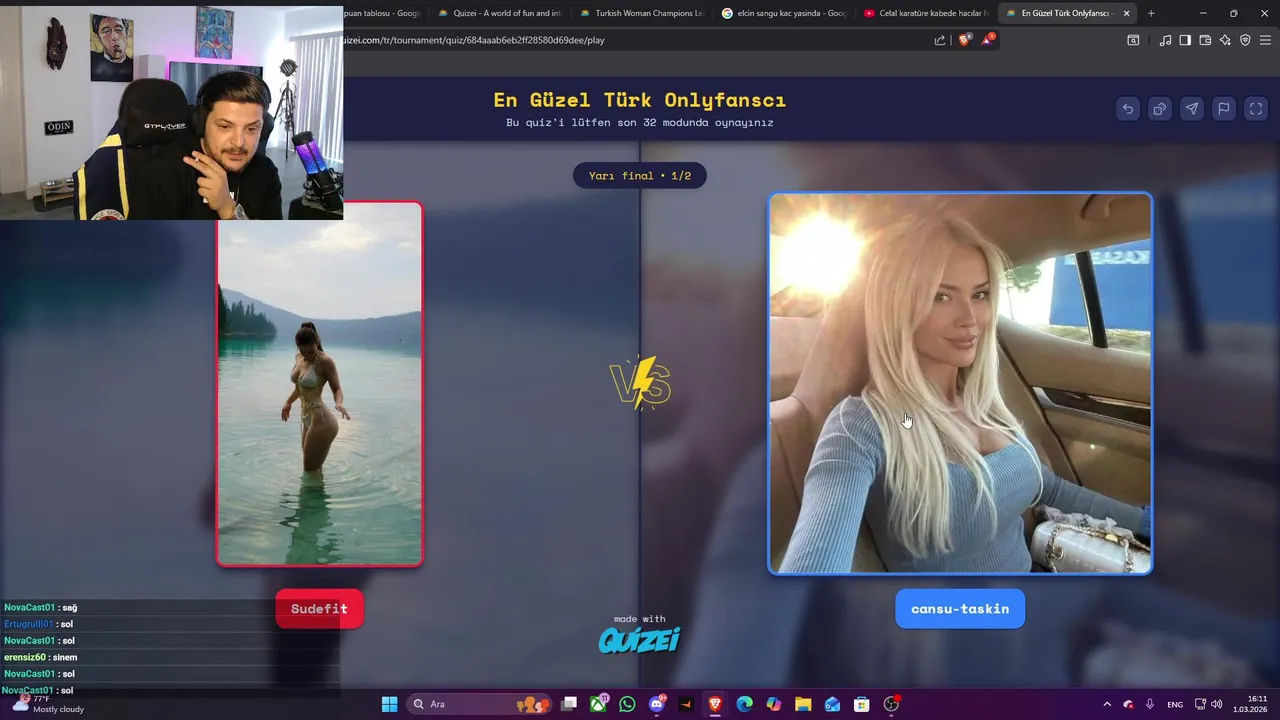Click chat message erensiz60 : sinem
Image resolution: width=1280 pixels, height=720 pixels.
click(x=41, y=657)
